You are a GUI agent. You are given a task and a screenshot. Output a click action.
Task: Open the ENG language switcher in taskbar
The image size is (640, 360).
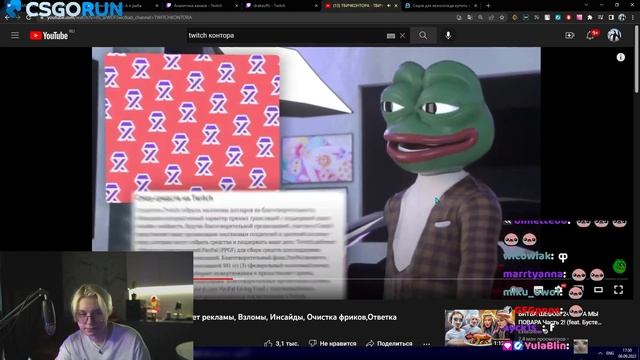coord(610,353)
